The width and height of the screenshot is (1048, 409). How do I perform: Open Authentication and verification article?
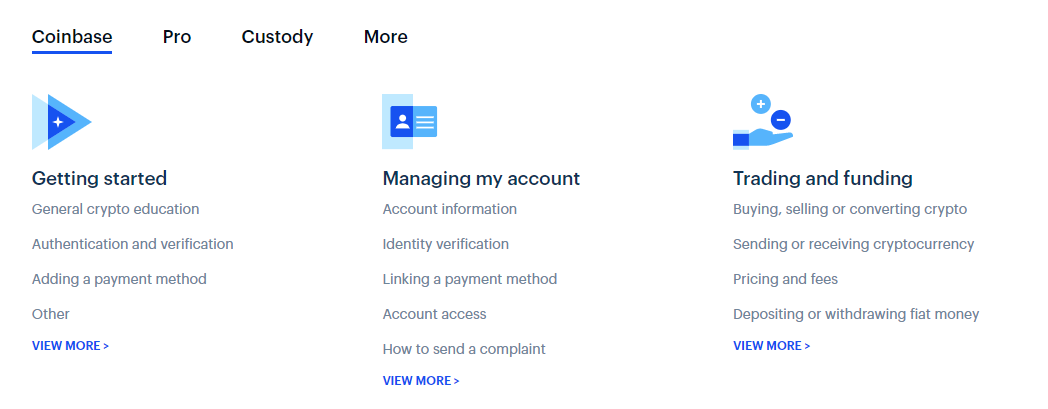click(132, 244)
